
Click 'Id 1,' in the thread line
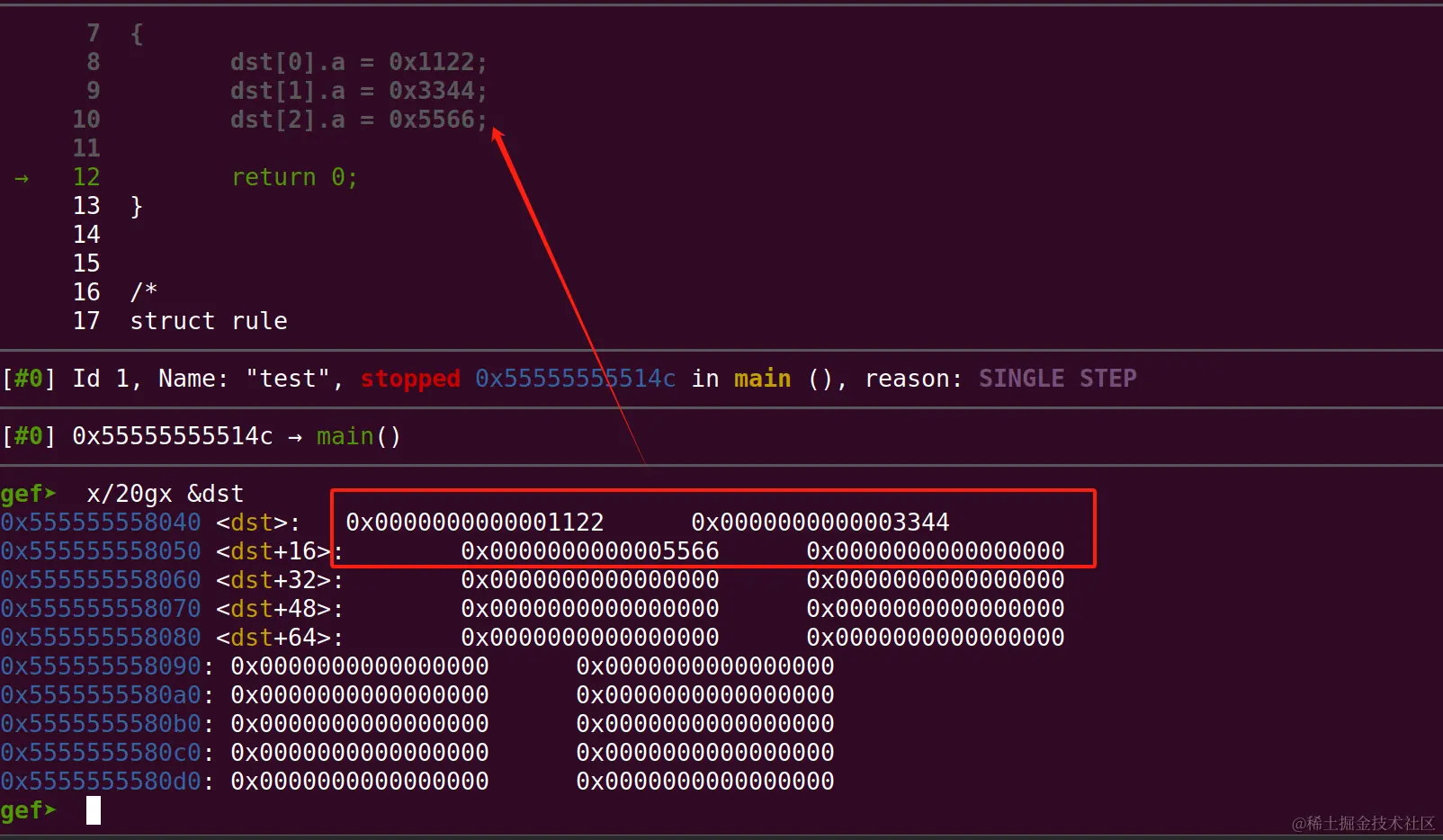click(x=108, y=379)
